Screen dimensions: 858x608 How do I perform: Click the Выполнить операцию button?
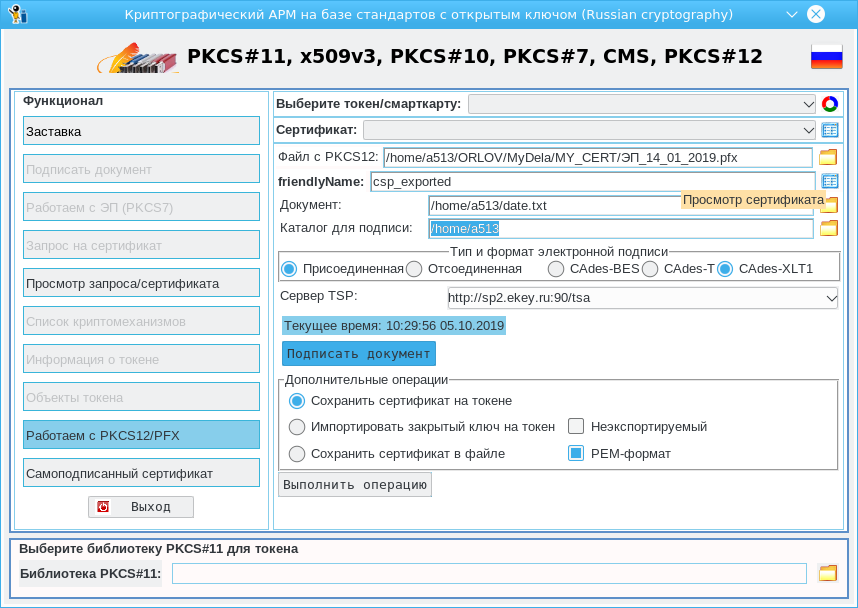(355, 485)
